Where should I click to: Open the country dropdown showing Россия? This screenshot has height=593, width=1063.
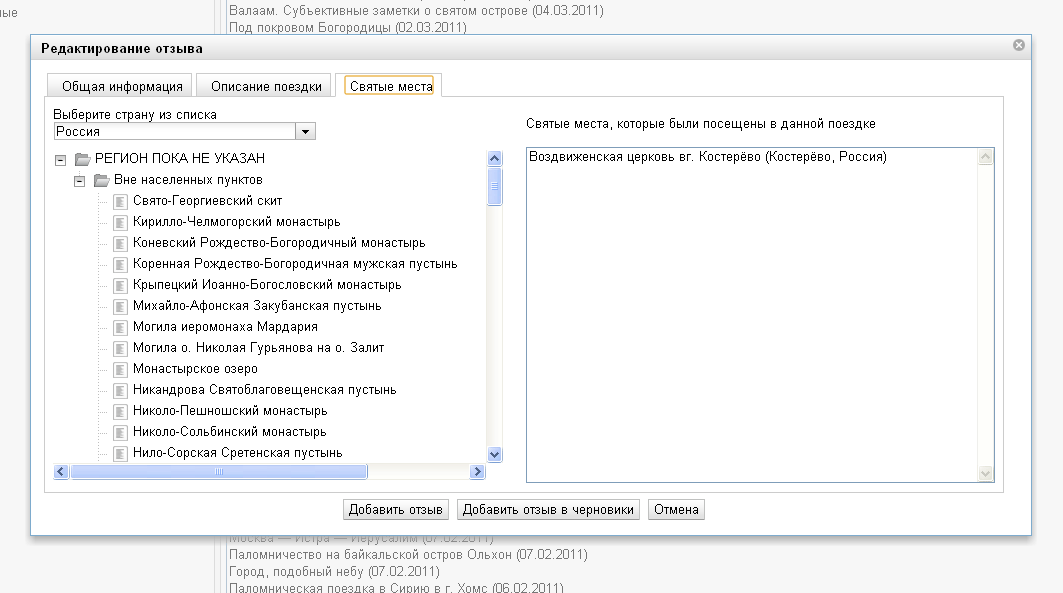[306, 131]
